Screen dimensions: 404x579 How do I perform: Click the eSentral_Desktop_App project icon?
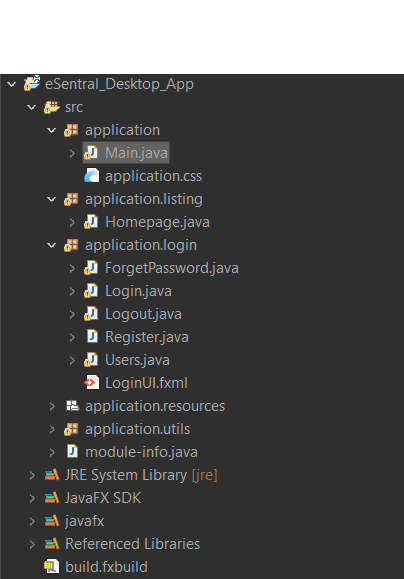32,83
